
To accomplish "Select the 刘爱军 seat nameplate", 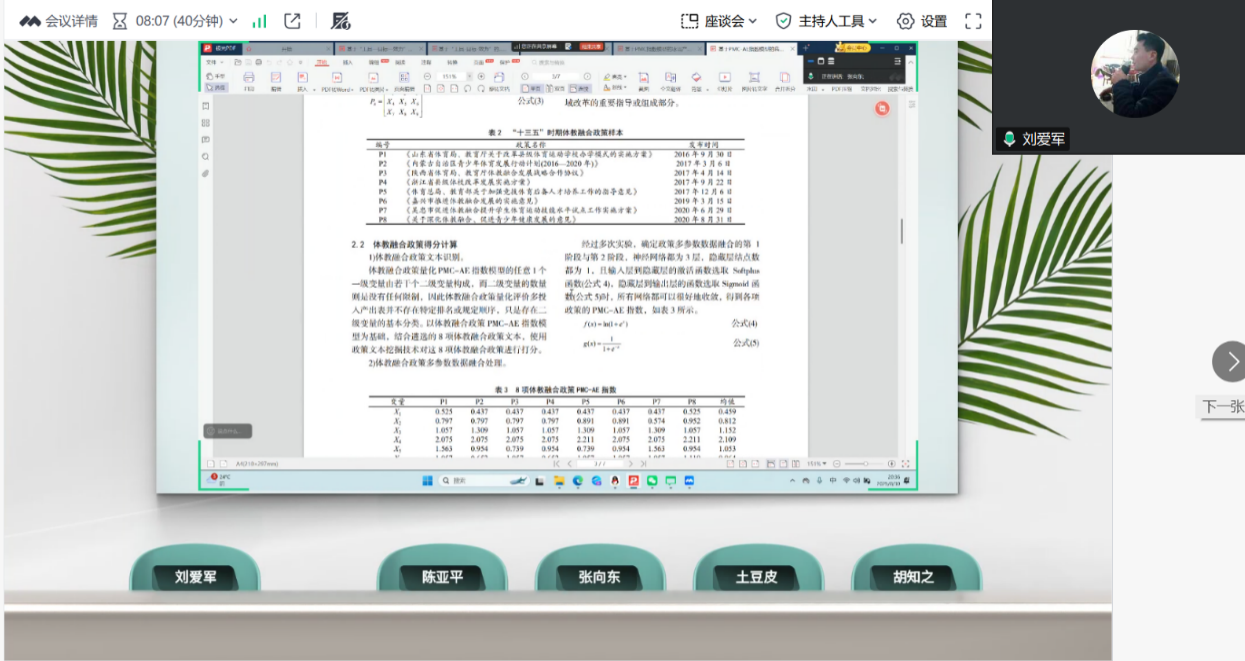I will tap(196, 577).
